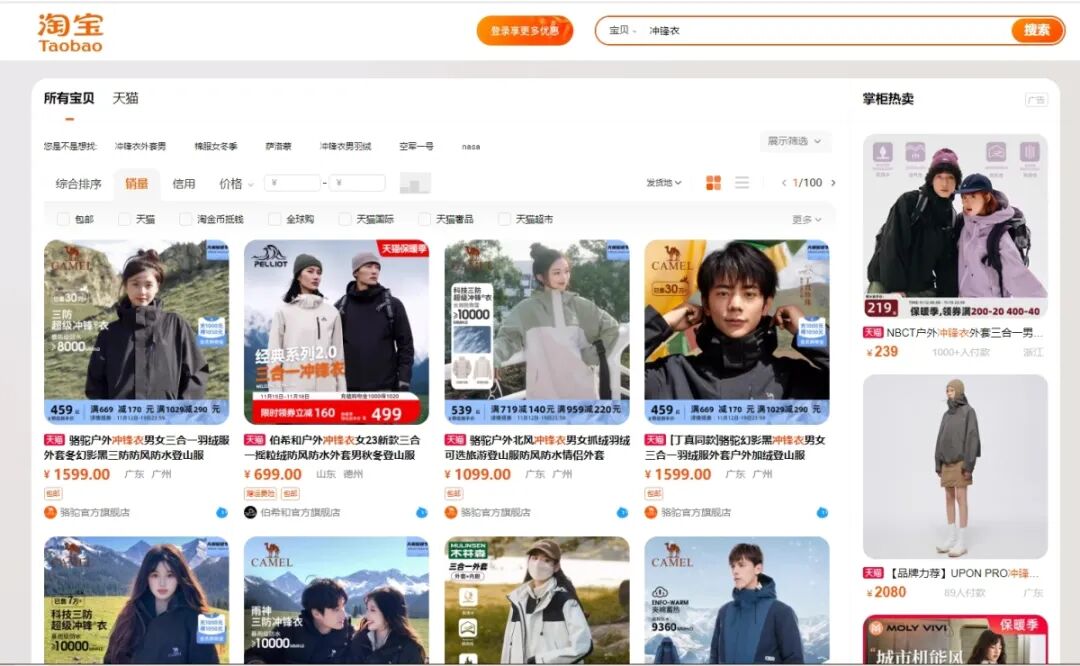This screenshot has height=666, width=1080.
Task: Click chat icon for 丁真同款 product store
Action: point(822,512)
